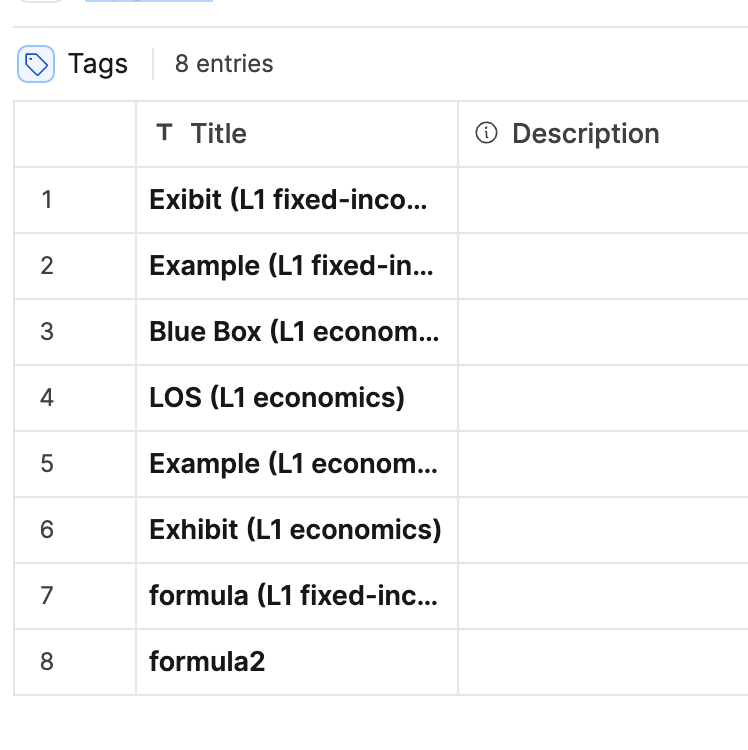
Task: Click the blue Tags icon
Action: click(x=36, y=64)
